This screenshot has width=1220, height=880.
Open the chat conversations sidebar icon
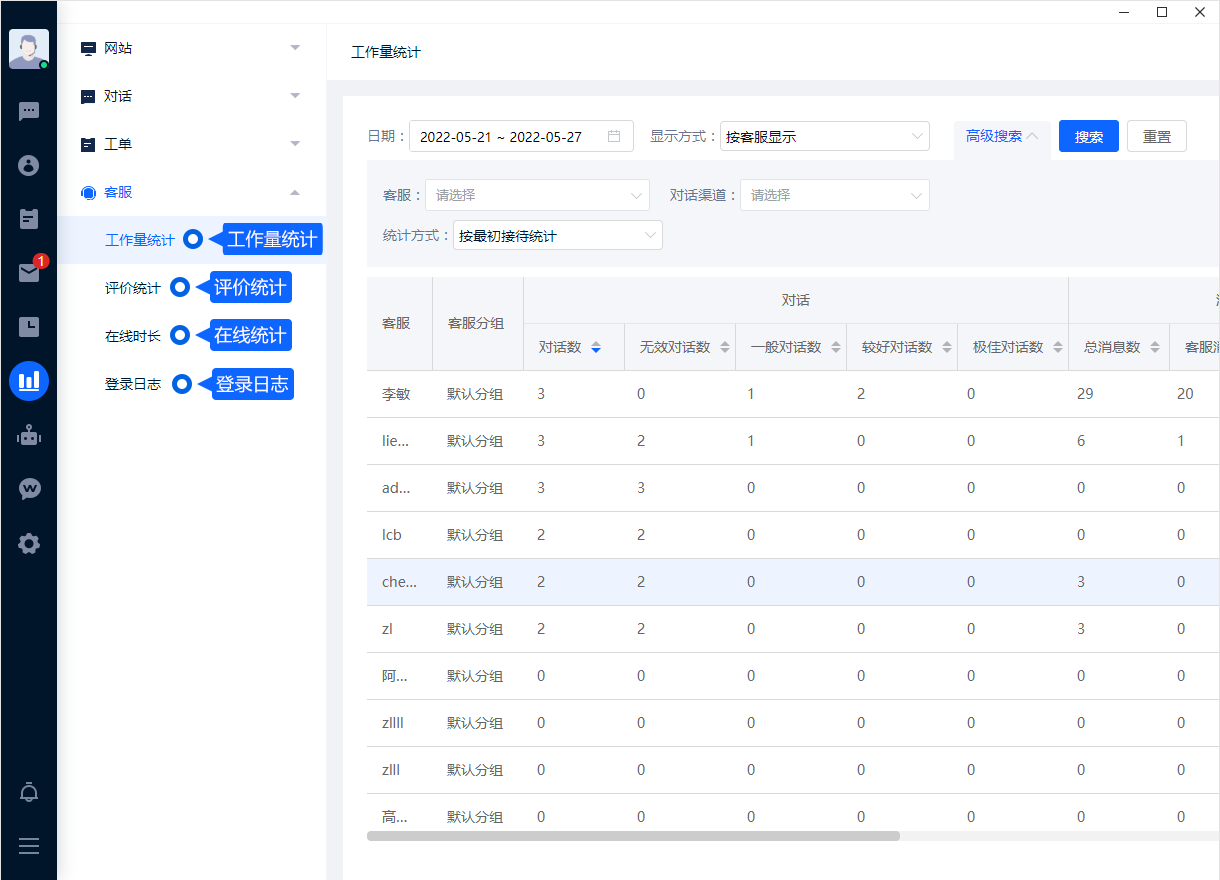point(29,111)
